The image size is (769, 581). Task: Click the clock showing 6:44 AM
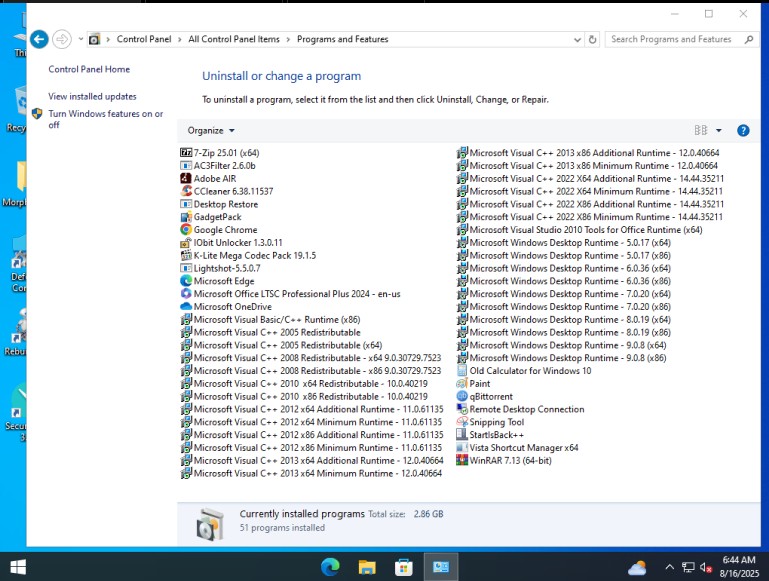click(x=739, y=560)
